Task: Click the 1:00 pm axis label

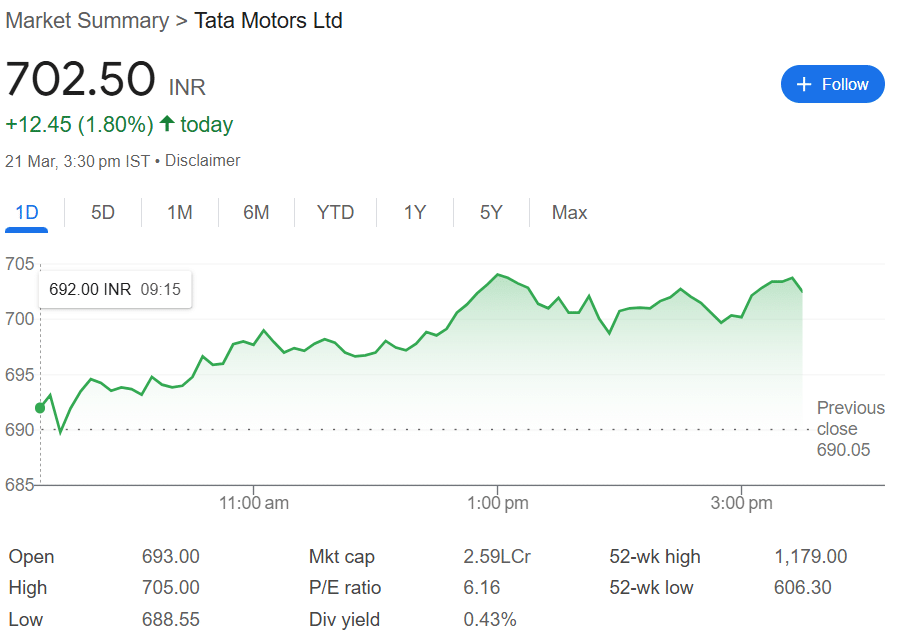Action: coord(498,503)
